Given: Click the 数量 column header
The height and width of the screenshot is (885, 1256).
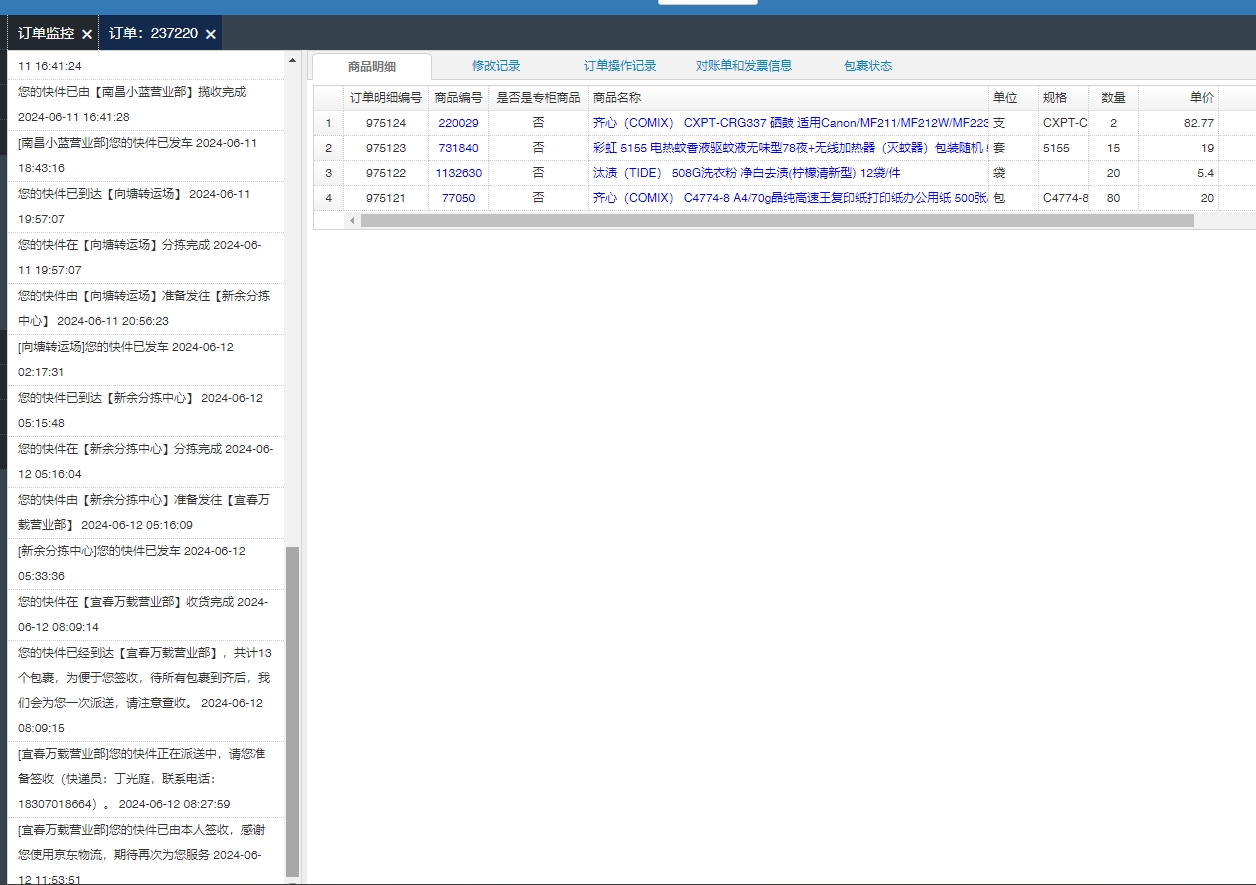Looking at the screenshot, I should click(1113, 98).
